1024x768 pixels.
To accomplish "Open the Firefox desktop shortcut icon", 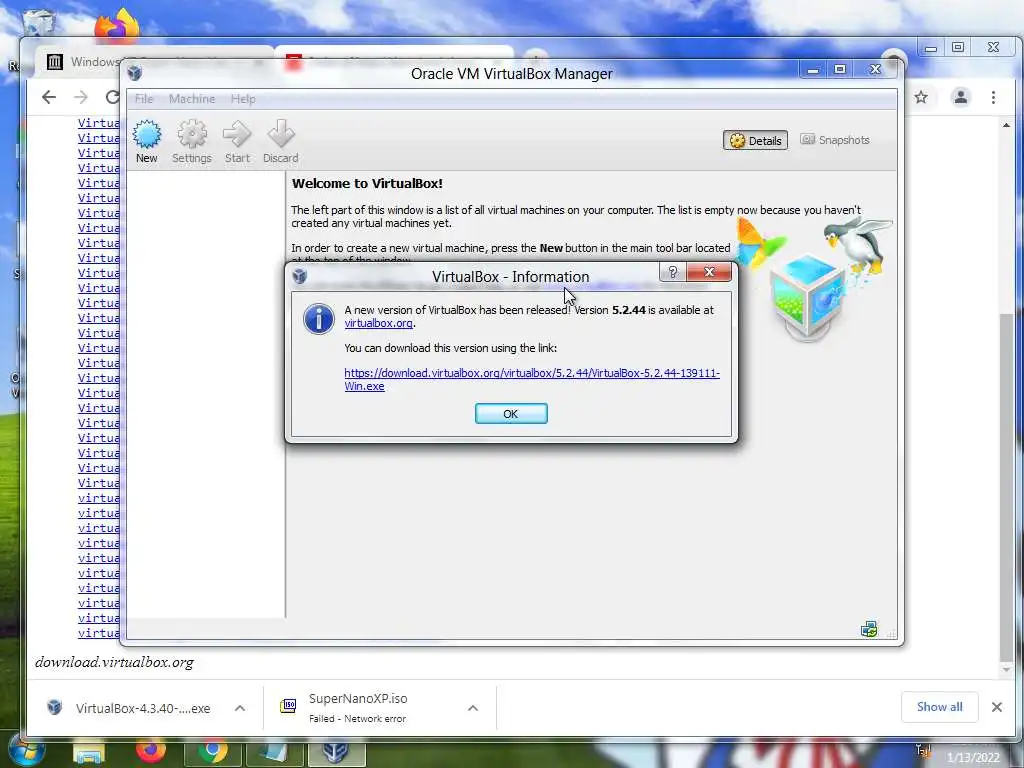I will coord(118,25).
